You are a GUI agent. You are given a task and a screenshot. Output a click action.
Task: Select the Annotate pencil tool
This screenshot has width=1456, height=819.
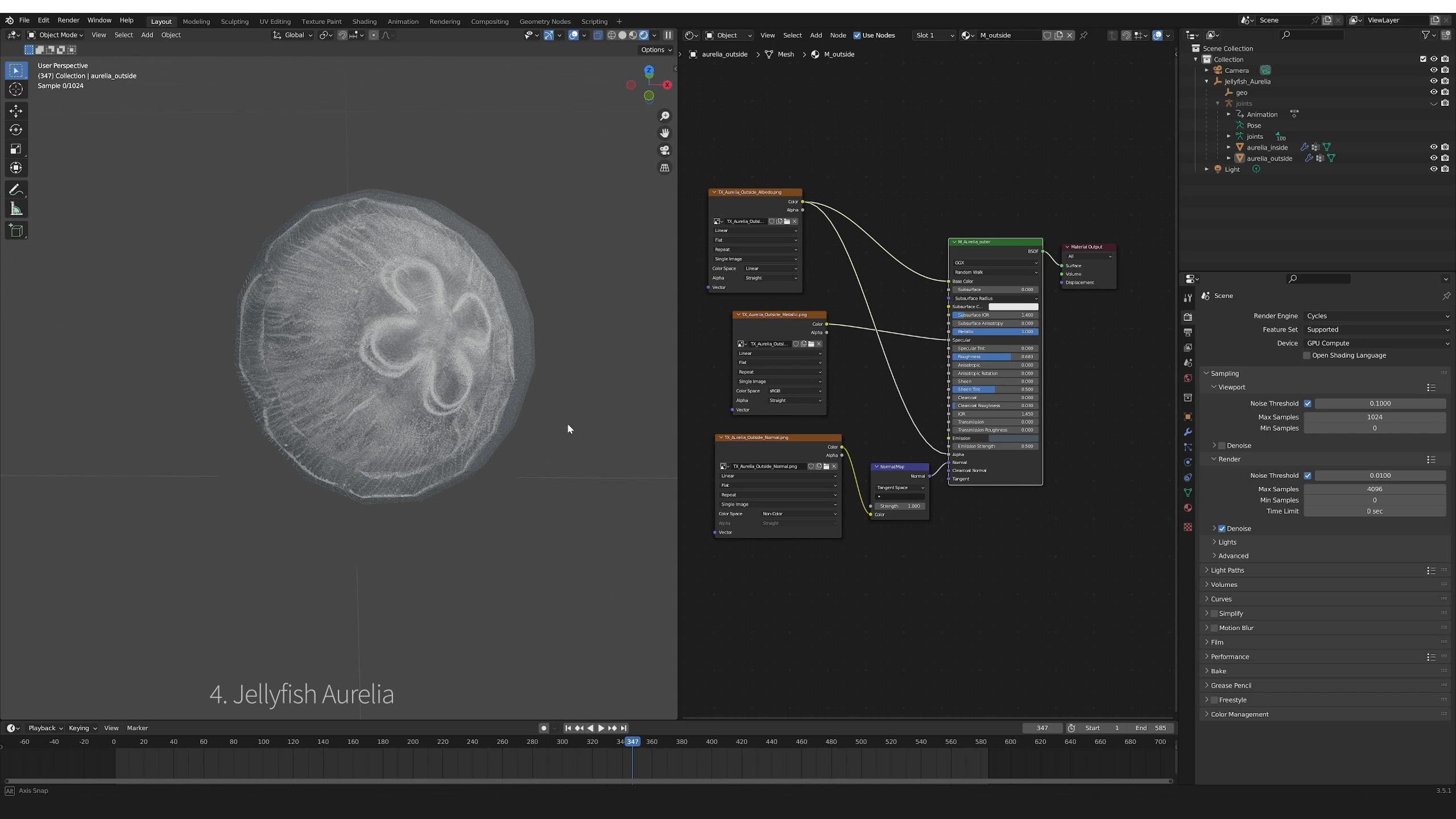(x=16, y=190)
